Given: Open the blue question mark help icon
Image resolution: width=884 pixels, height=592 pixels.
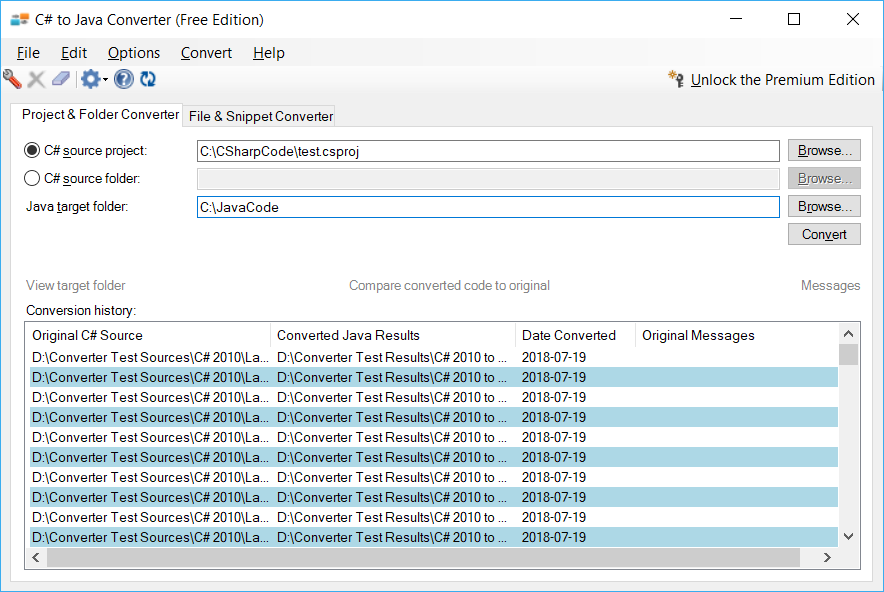Looking at the screenshot, I should click(123, 79).
